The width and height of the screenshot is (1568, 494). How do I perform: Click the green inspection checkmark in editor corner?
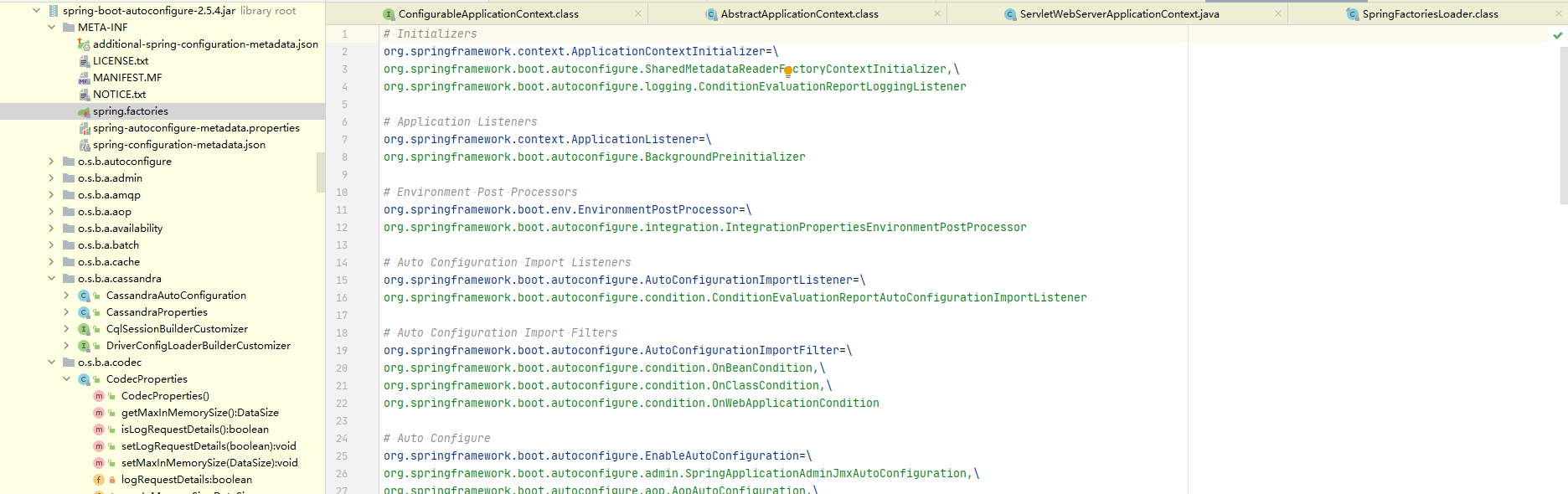coord(1557,35)
